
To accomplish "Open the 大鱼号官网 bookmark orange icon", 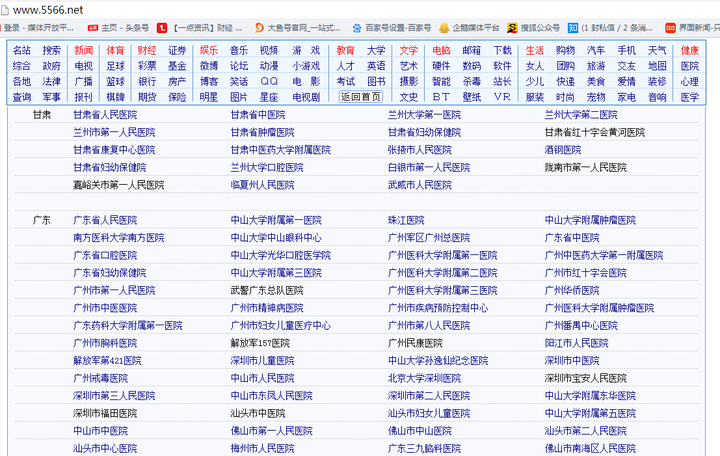I will (x=259, y=28).
